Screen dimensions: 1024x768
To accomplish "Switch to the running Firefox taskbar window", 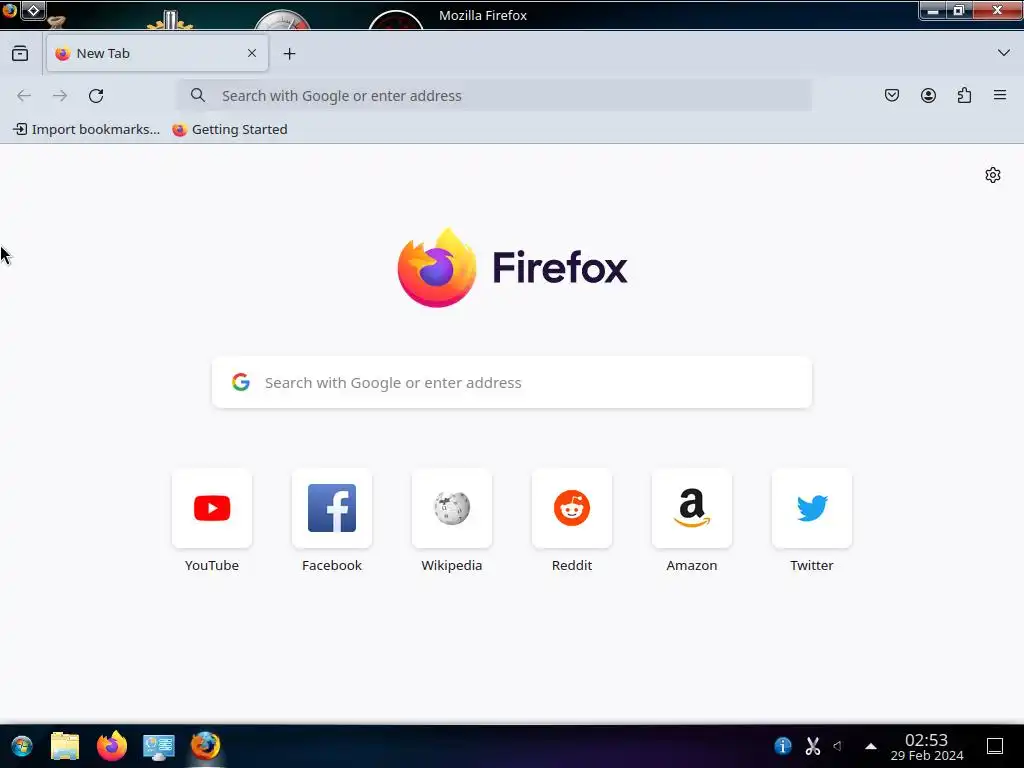I will pos(205,746).
